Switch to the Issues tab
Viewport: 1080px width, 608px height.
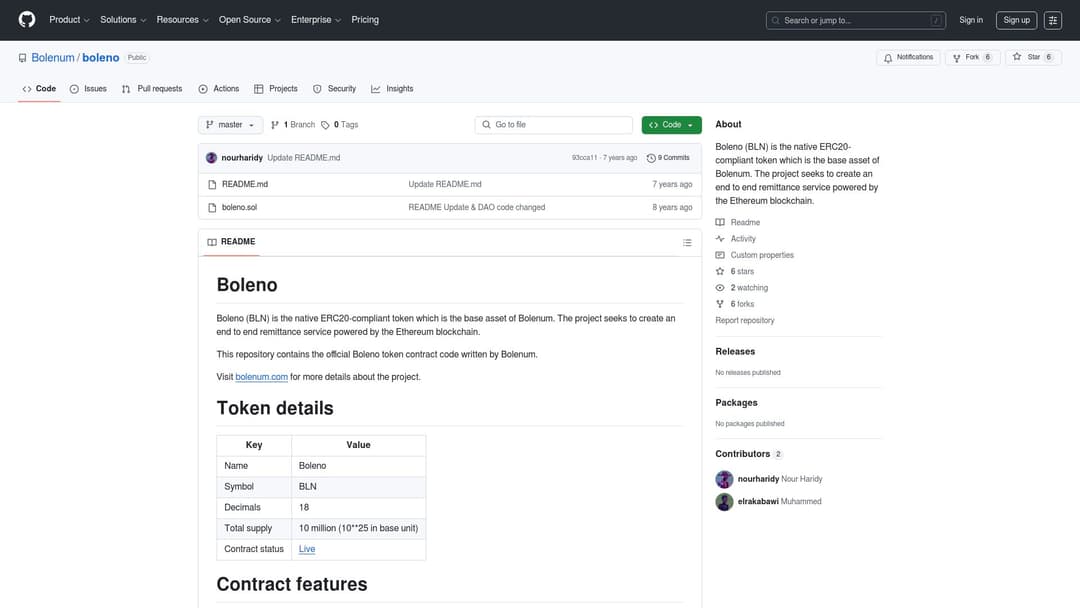coord(88,89)
